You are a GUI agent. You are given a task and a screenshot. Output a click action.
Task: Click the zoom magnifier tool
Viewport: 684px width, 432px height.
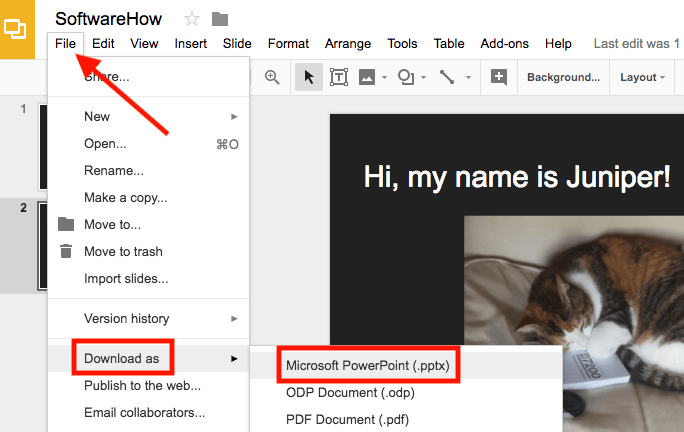(x=272, y=77)
